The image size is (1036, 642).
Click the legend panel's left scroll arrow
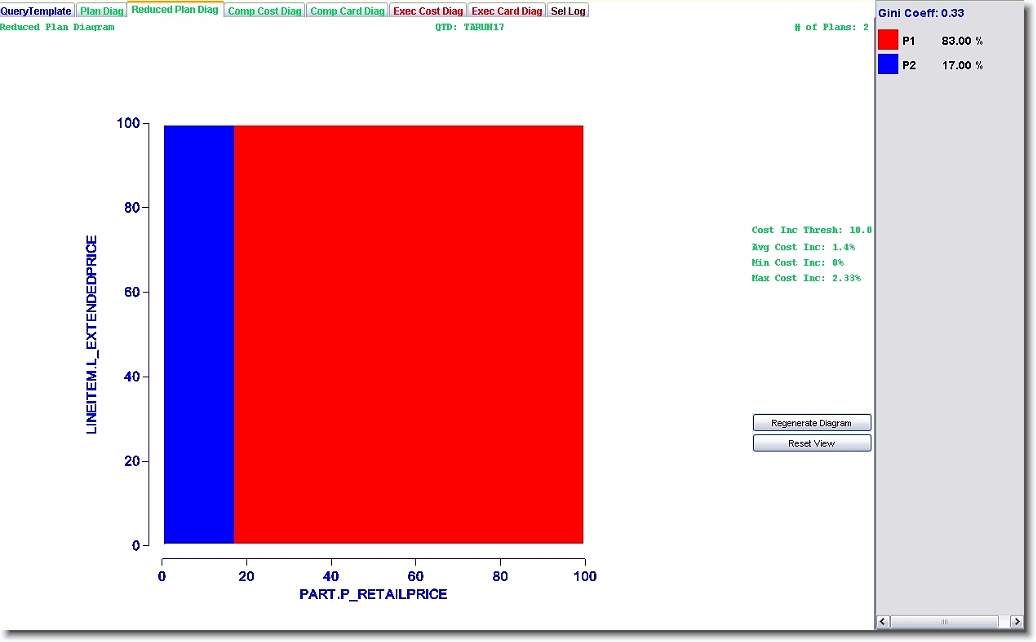[x=883, y=622]
